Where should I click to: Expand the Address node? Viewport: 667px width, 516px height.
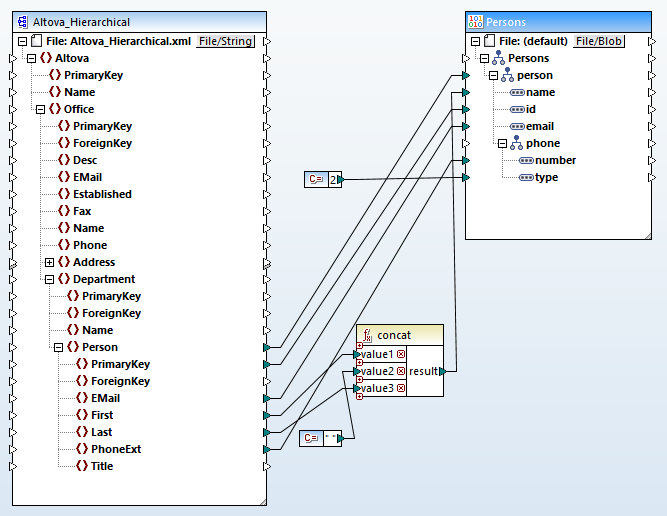coord(49,262)
